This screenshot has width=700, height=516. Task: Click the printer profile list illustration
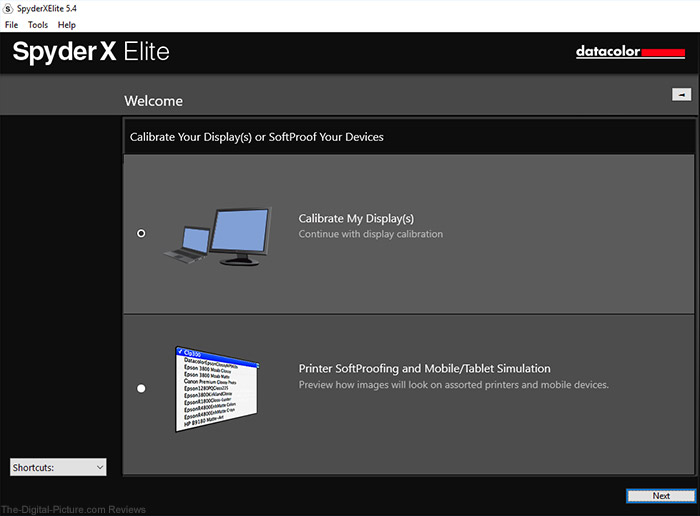click(x=217, y=389)
